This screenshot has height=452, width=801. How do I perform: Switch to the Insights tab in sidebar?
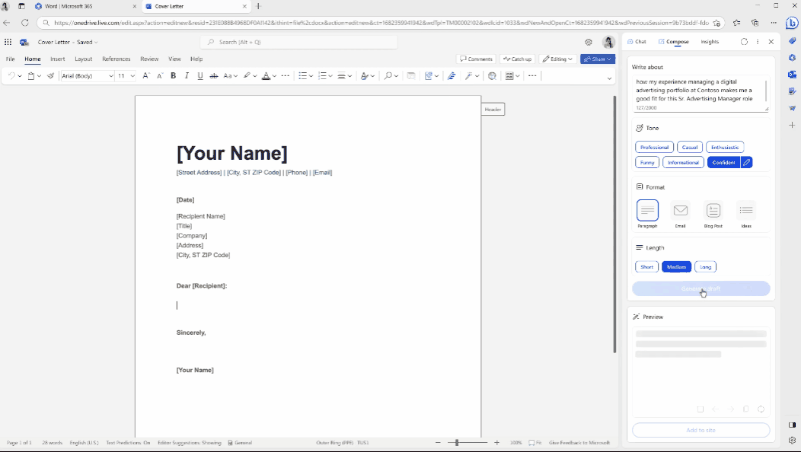(709, 42)
